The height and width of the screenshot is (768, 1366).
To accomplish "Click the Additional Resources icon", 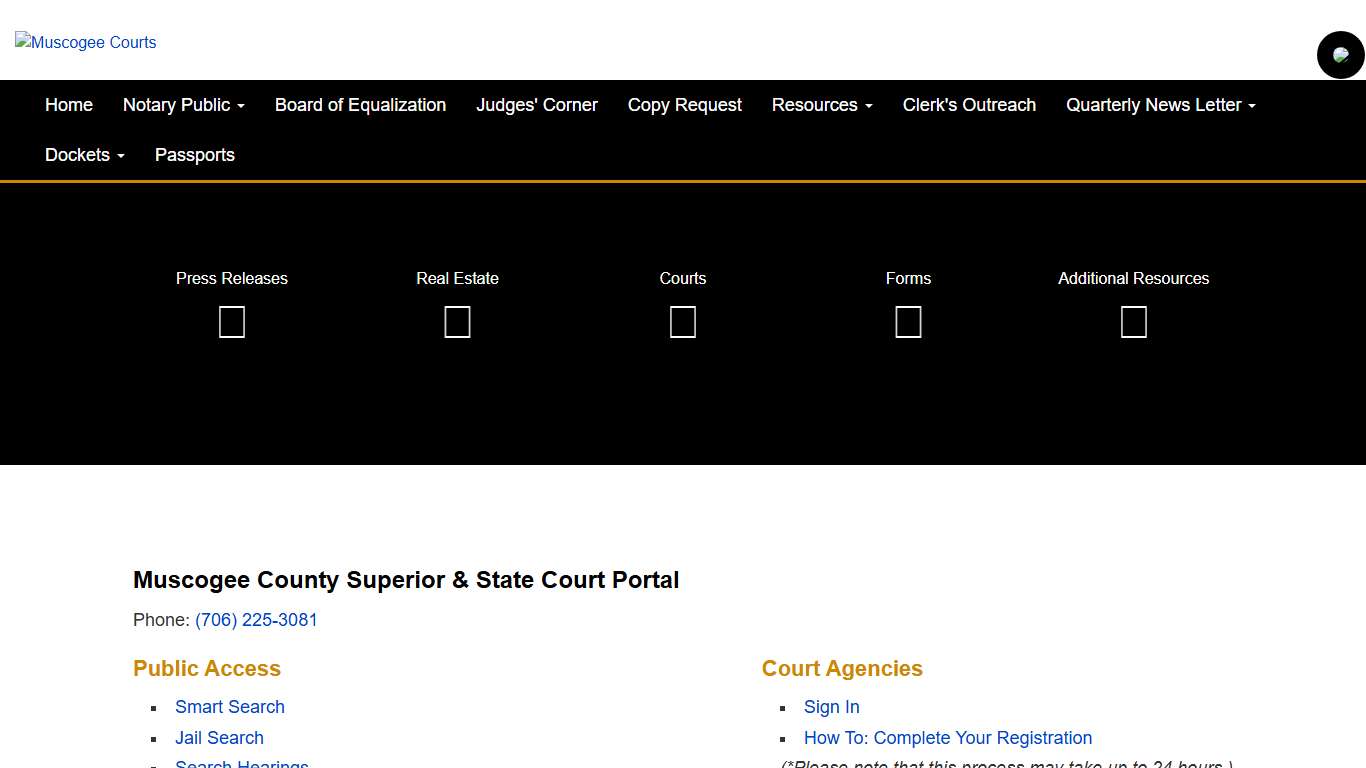I will [x=1133, y=321].
